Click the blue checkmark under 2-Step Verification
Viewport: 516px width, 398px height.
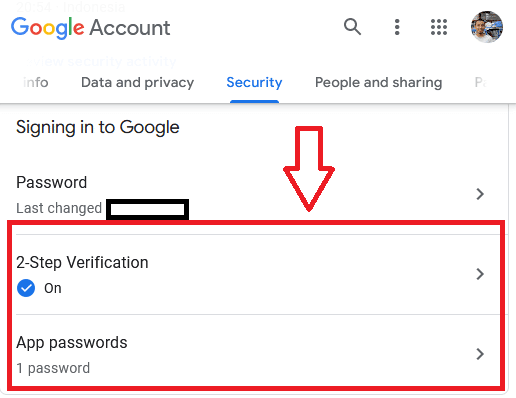[26, 288]
